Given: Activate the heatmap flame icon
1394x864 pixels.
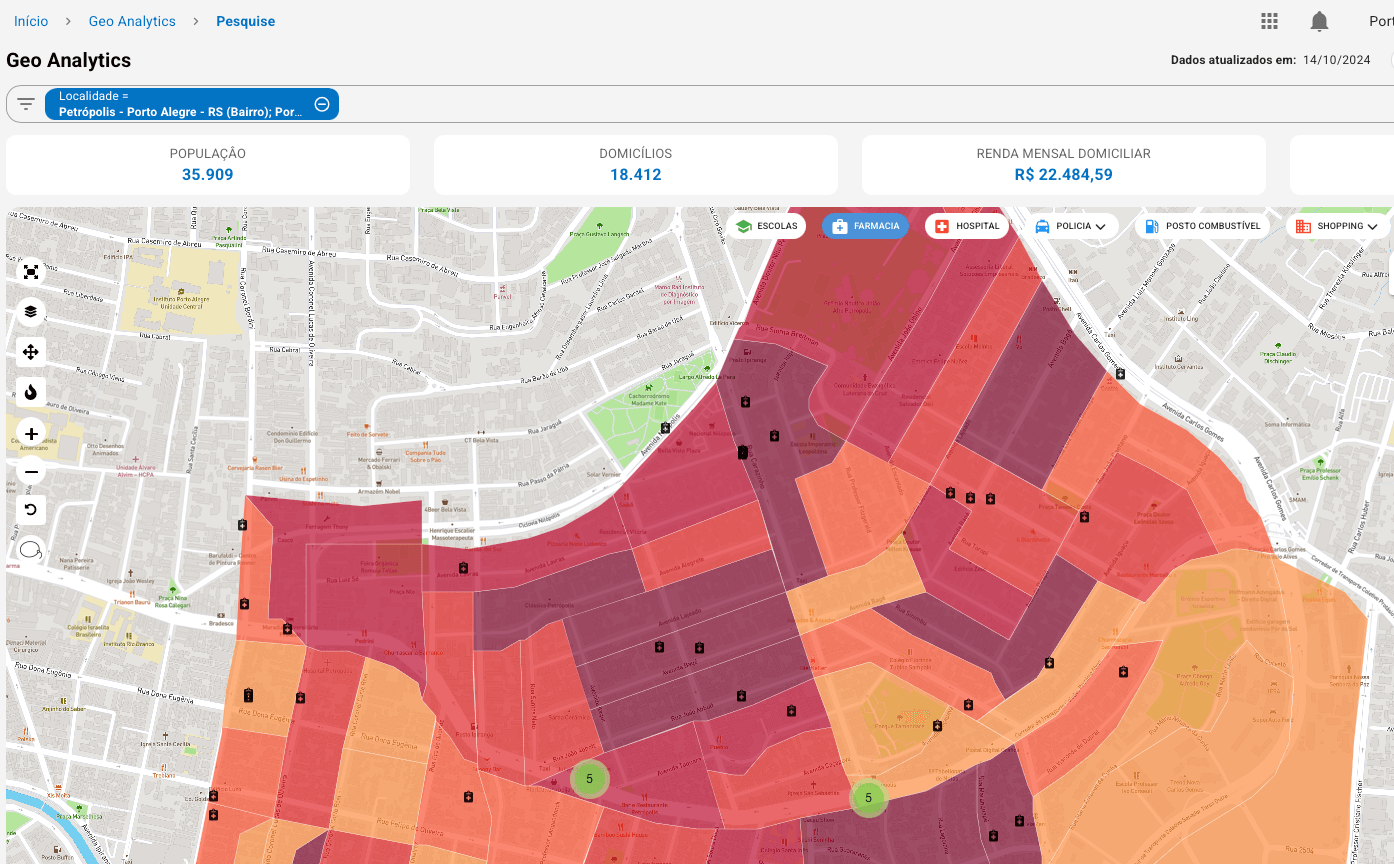Looking at the screenshot, I should tap(31, 392).
